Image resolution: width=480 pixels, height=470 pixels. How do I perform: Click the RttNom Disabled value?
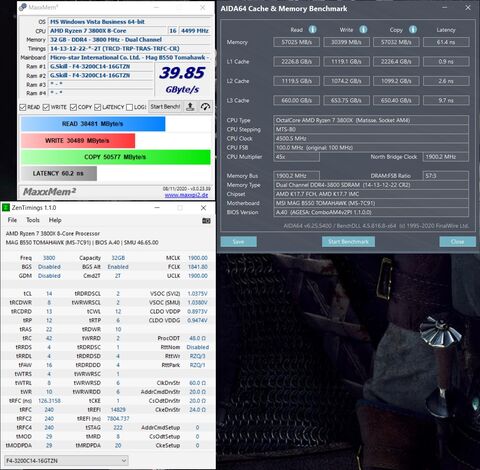tap(198, 347)
